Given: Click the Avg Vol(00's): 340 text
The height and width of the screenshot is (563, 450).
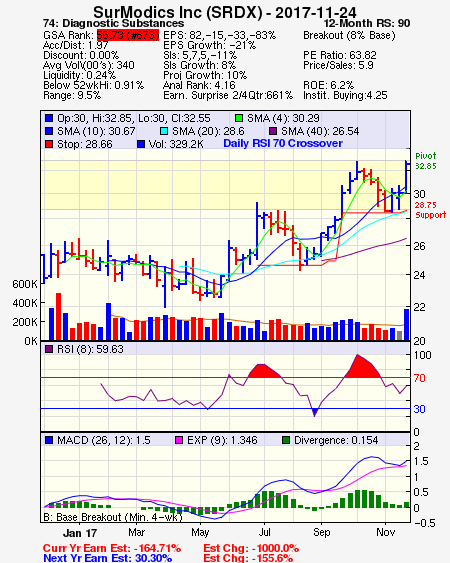Looking at the screenshot, I should point(89,65).
